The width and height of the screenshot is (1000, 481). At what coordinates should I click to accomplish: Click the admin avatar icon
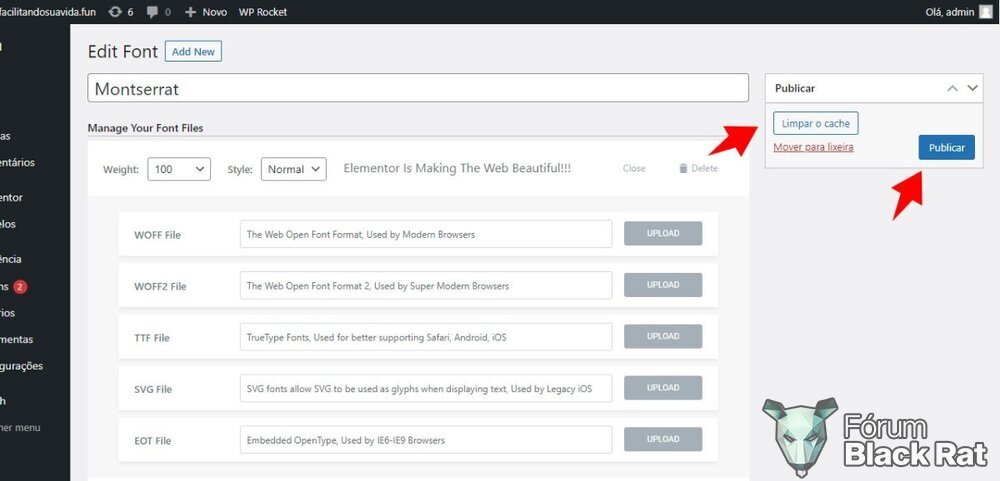coord(985,11)
